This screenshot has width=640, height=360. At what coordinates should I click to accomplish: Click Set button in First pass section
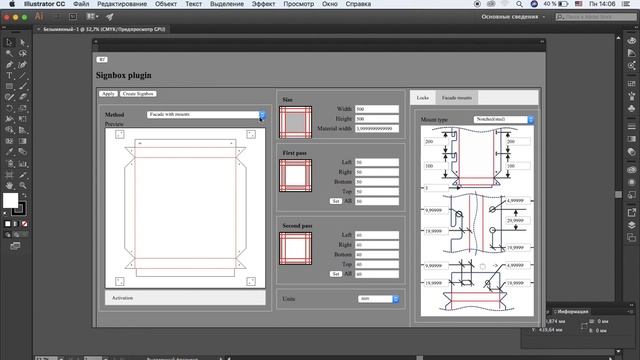pyautogui.click(x=336, y=201)
